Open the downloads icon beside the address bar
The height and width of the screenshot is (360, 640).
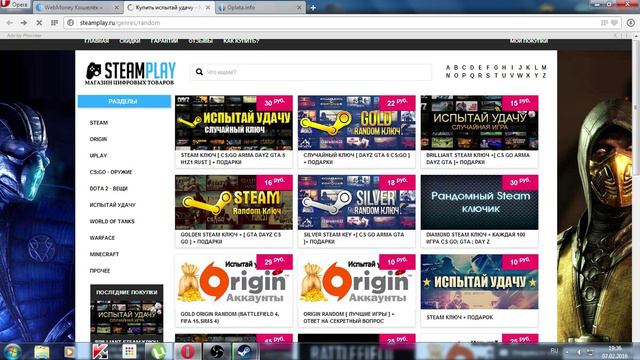pos(631,23)
